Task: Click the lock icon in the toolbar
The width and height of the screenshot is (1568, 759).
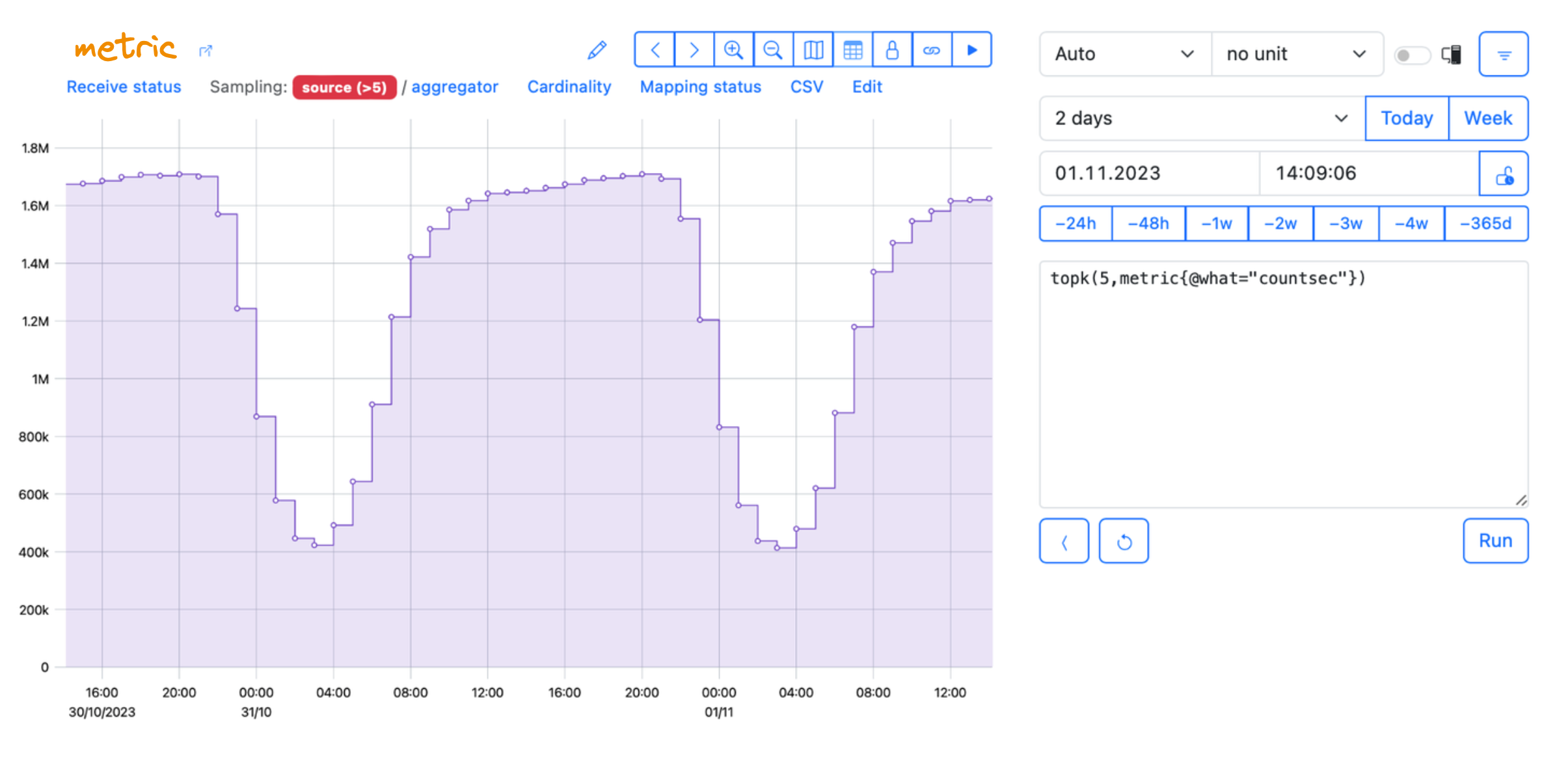Action: [892, 49]
